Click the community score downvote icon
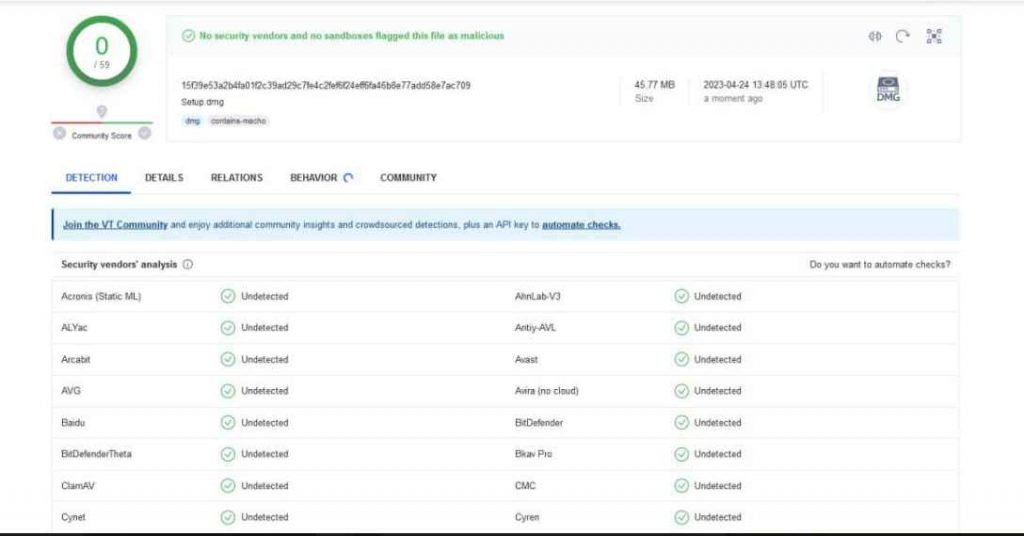Screen dimensions: 1024x536 click(59, 134)
